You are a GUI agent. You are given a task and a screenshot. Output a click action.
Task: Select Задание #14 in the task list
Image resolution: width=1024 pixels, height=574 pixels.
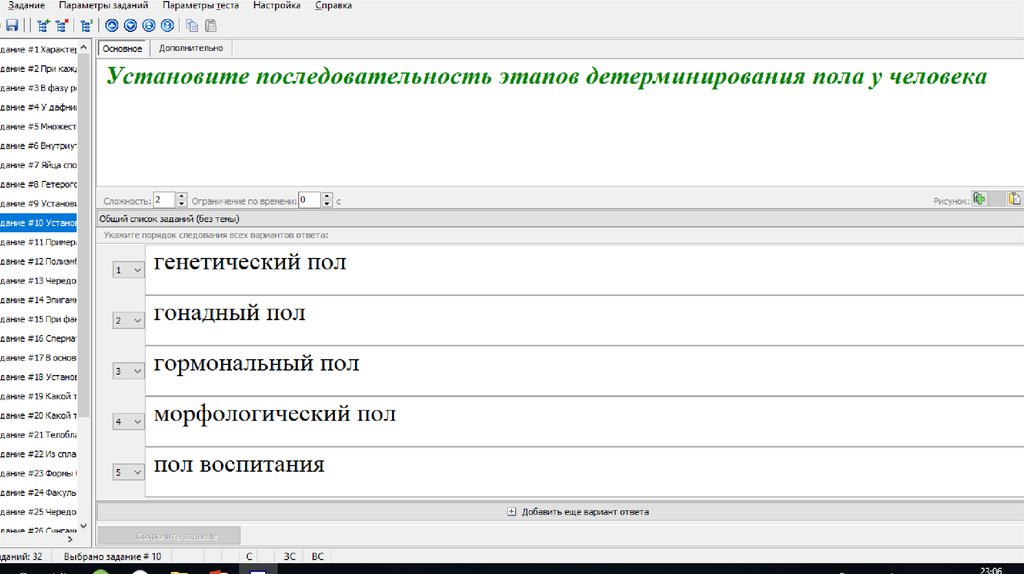(38, 299)
